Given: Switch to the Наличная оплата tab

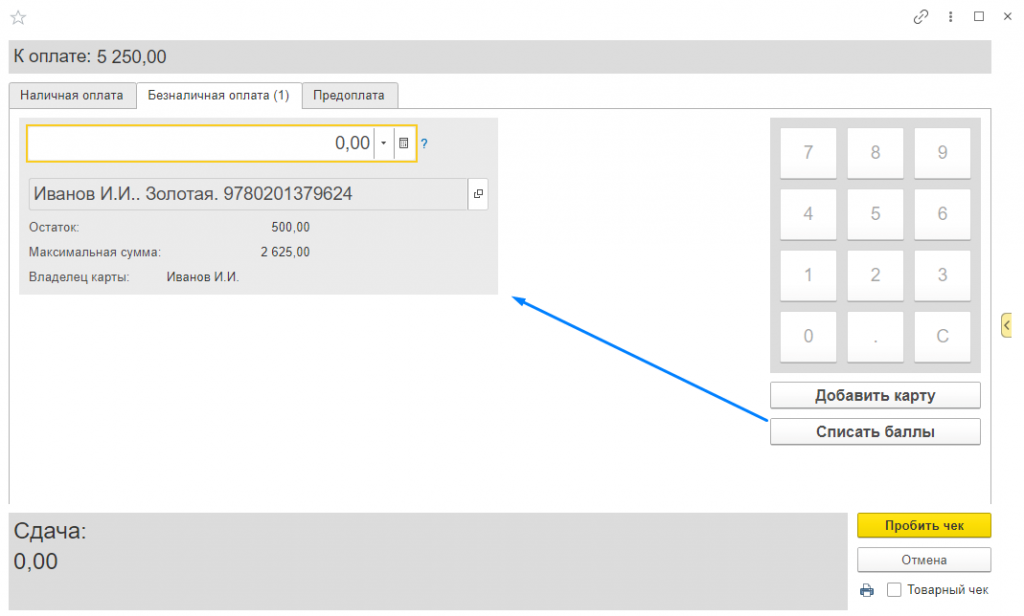Looking at the screenshot, I should (72, 95).
